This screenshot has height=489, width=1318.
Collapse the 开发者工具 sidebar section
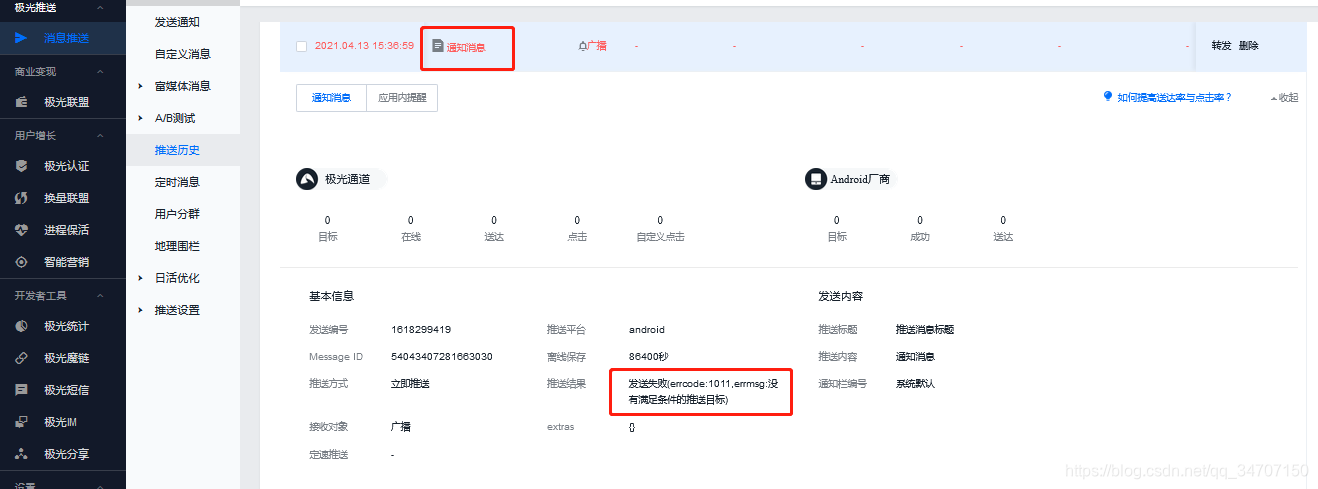[99, 295]
